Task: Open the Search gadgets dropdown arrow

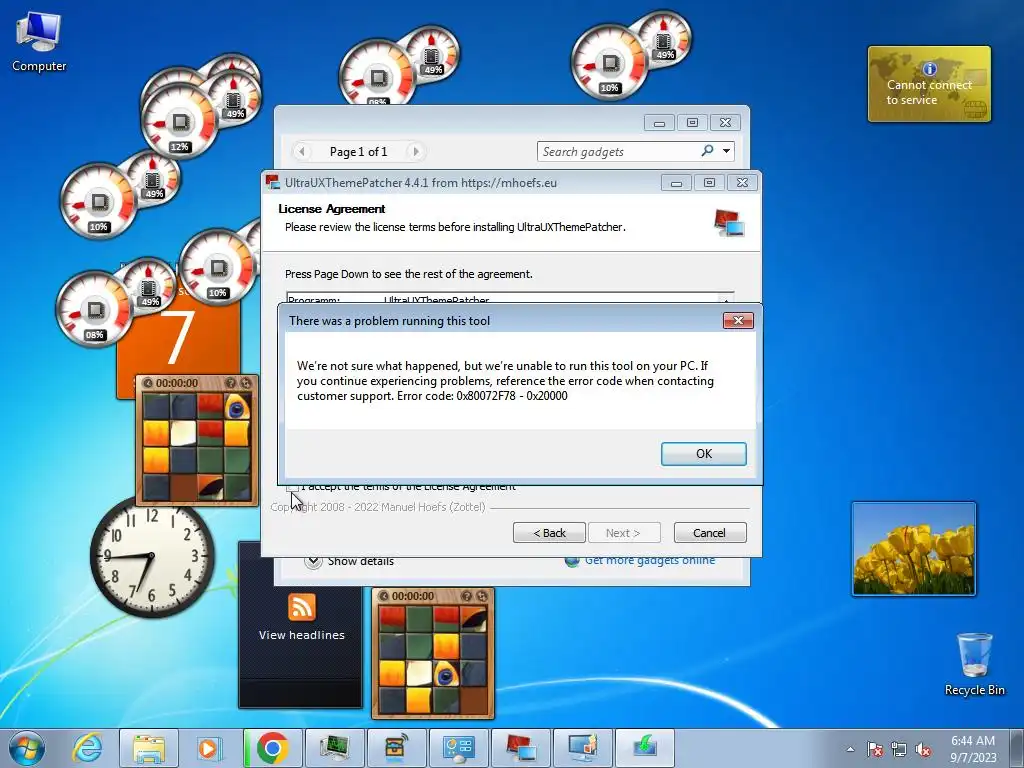Action: click(726, 151)
